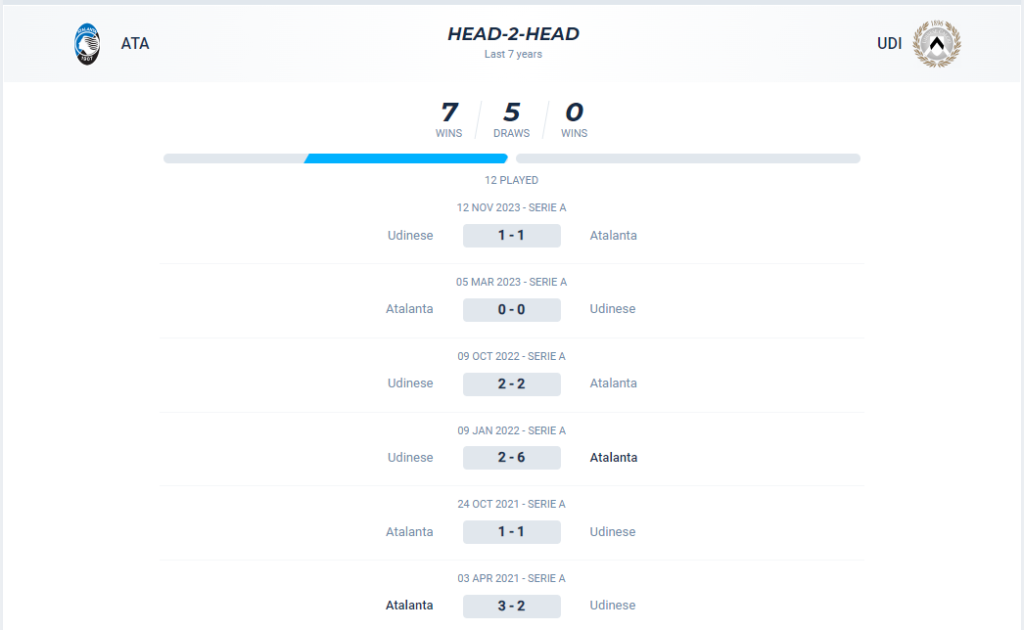Select the 1 - 1 score from 12 Nov 2023
This screenshot has height=630, width=1024.
(511, 236)
